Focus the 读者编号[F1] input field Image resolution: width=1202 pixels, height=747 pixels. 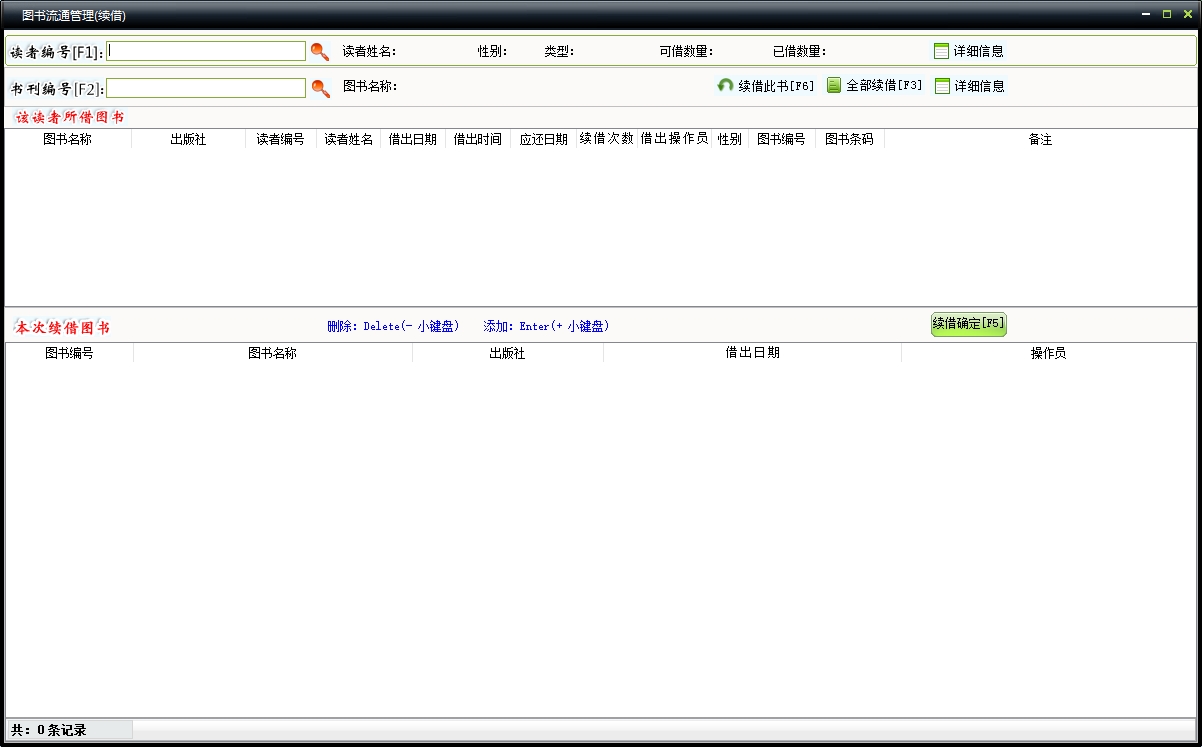coord(206,51)
